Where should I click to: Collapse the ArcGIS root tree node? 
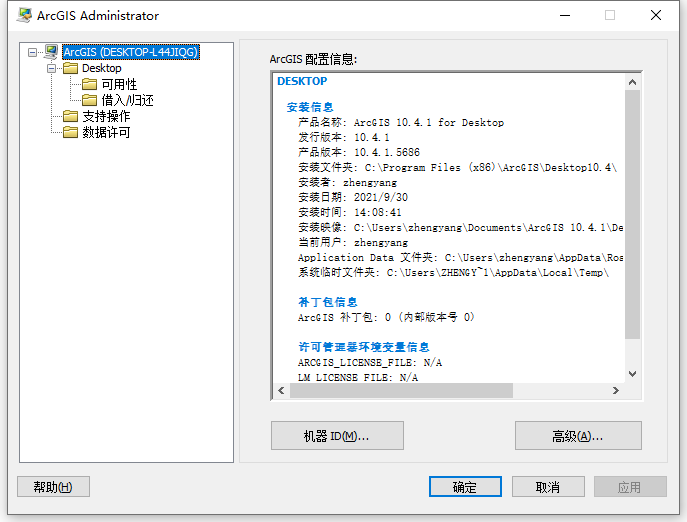pos(32,53)
